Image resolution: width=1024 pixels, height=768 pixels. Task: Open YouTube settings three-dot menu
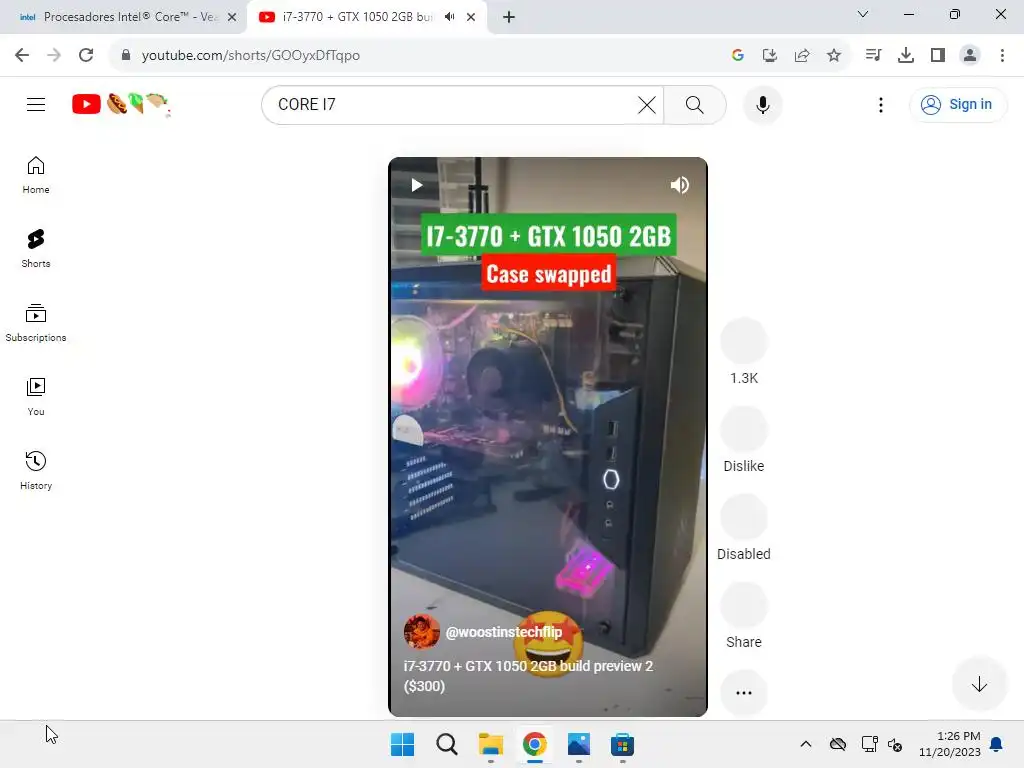[881, 104]
